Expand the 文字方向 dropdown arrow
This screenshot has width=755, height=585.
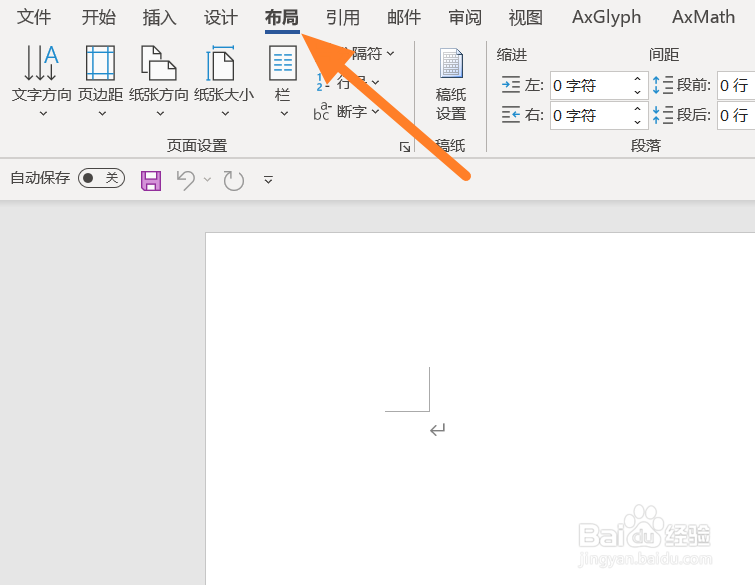point(43,114)
